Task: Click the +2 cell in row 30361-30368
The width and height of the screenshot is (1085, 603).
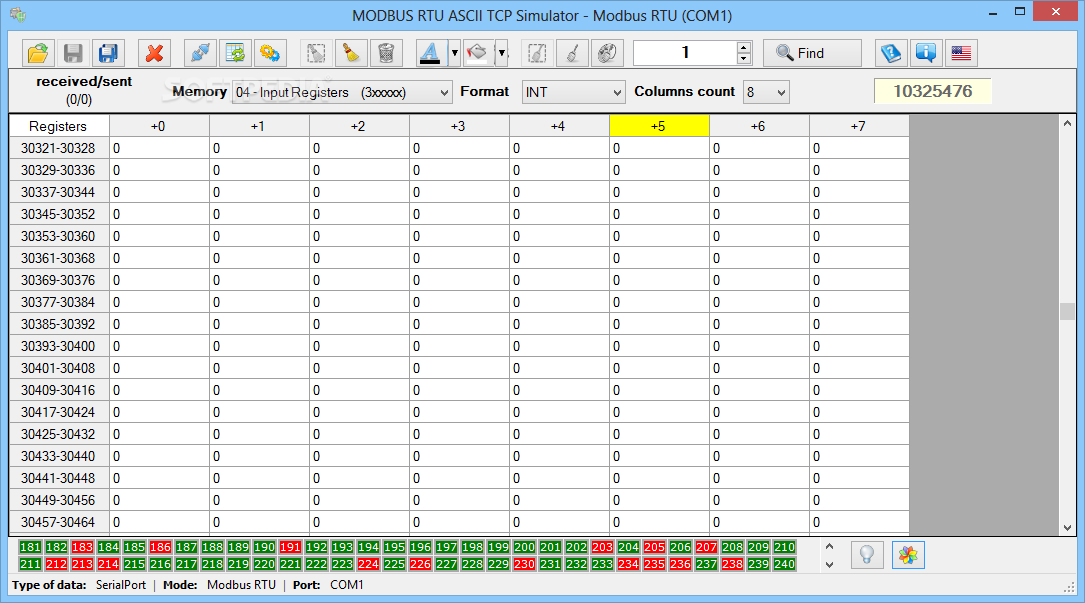Action: pyautogui.click(x=359, y=258)
